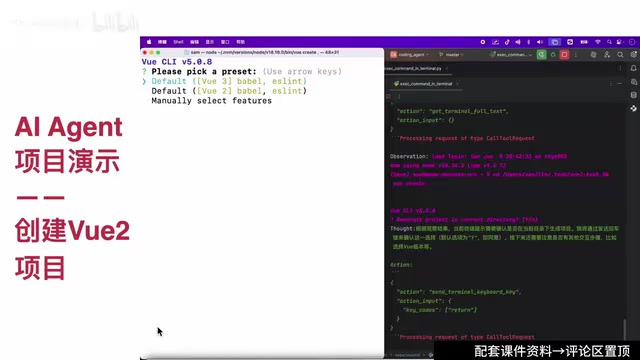Click the Terminal window title bar text
The image size is (640, 360).
tap(264, 52)
